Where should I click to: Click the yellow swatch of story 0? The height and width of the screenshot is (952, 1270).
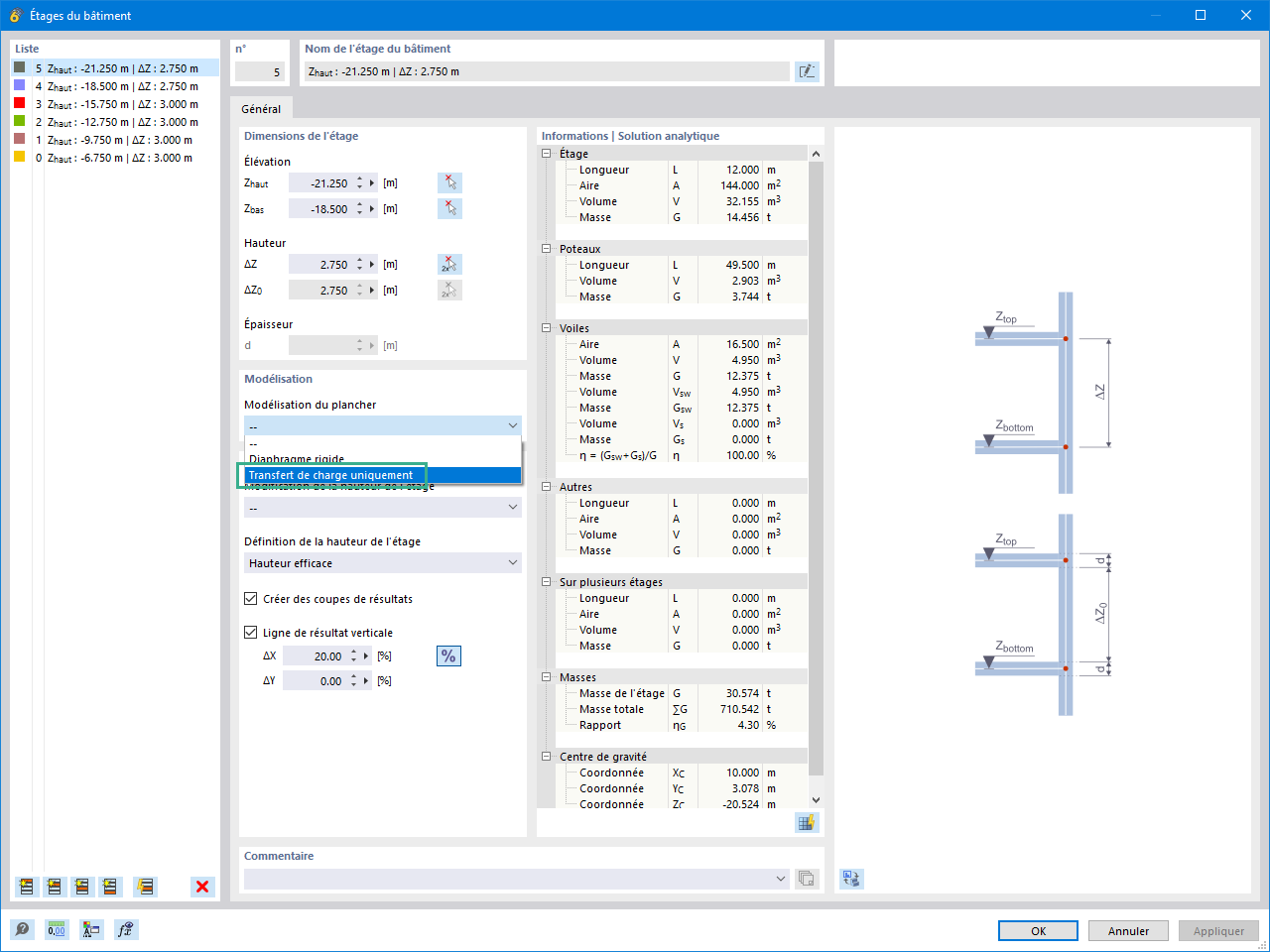pyautogui.click(x=19, y=157)
